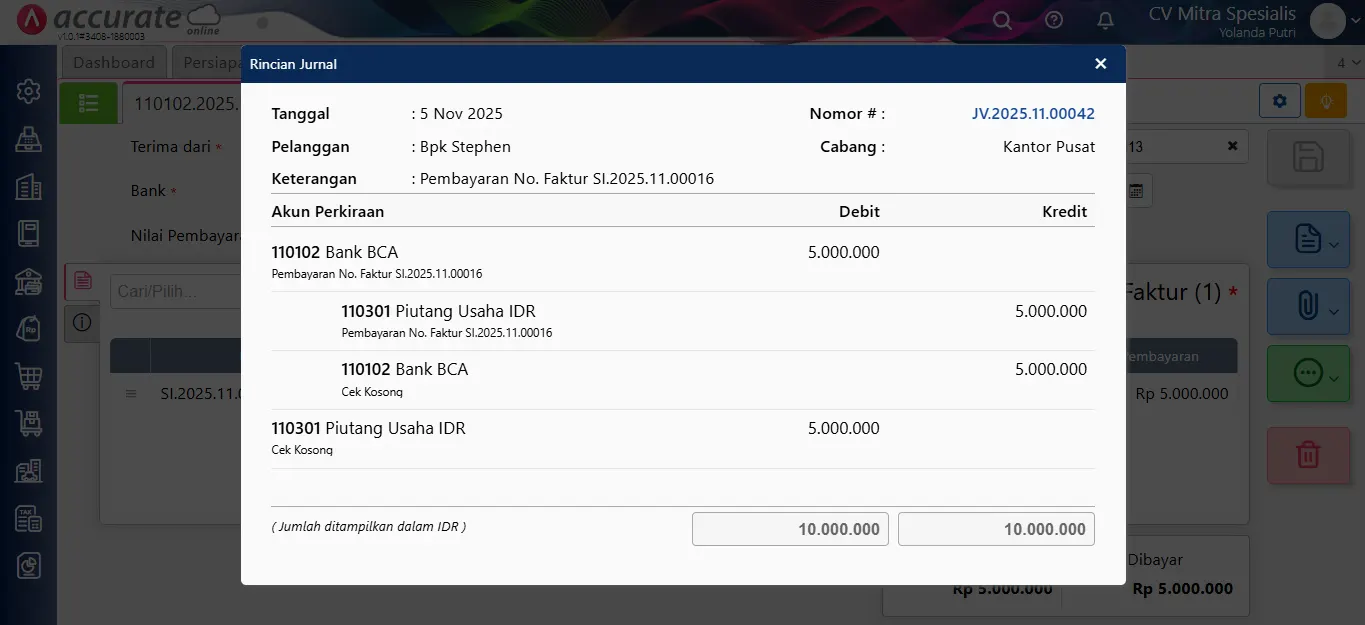Open the calendar date picker icon
This screenshot has height=625, width=1365.
click(1136, 190)
